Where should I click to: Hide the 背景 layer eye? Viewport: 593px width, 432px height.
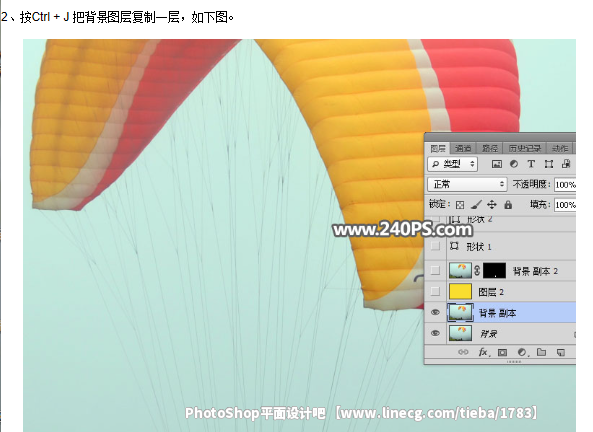[435, 333]
